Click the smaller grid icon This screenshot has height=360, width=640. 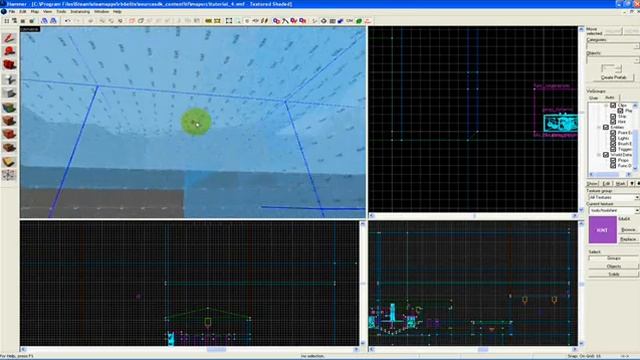pos(23,21)
